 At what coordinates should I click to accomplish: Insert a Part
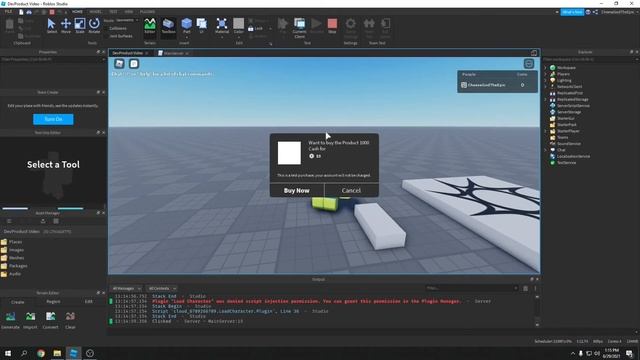pos(187,26)
